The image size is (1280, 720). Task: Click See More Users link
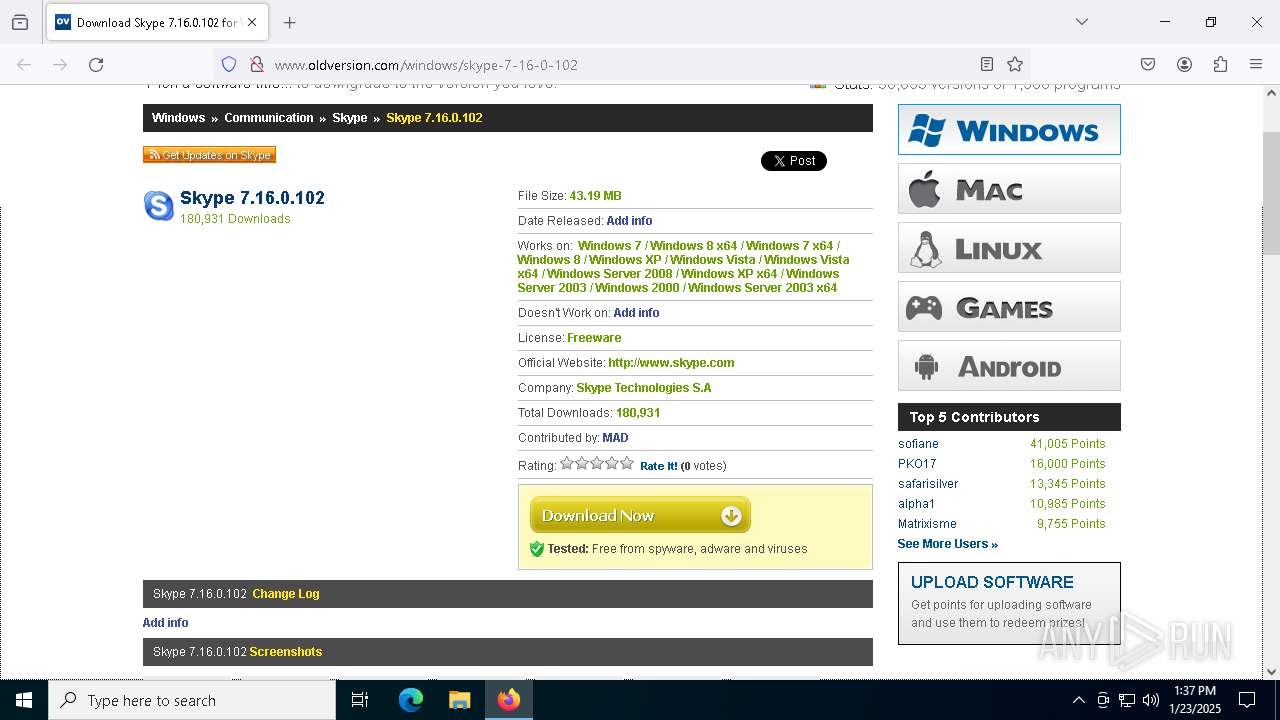[x=947, y=544]
